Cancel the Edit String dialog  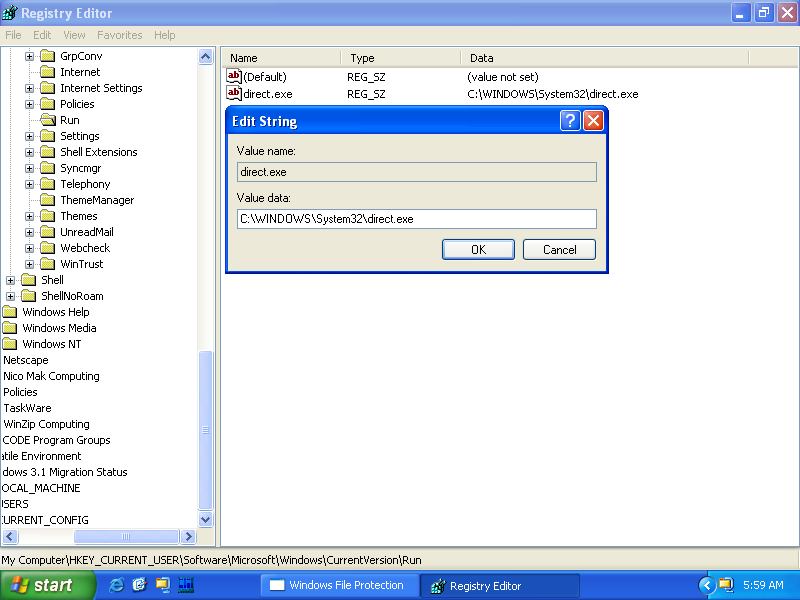(559, 249)
